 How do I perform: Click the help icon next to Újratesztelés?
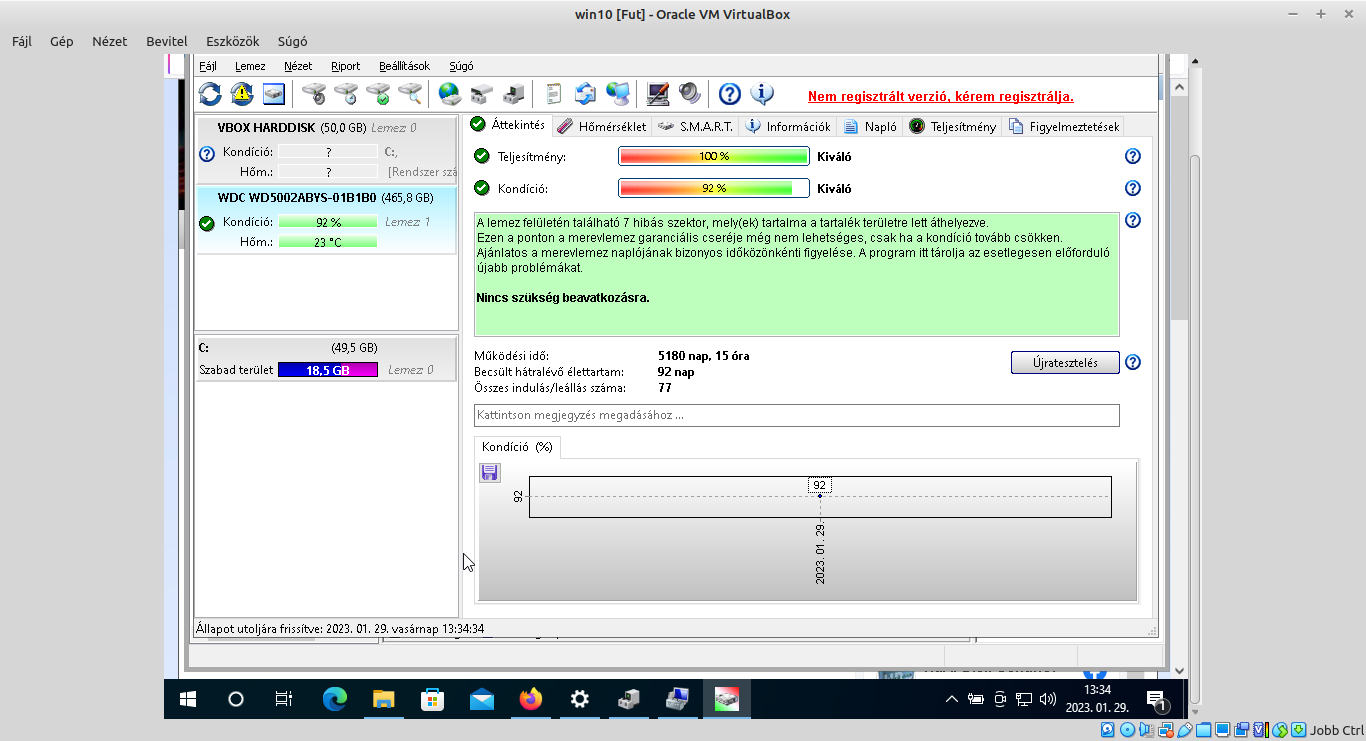(1133, 363)
